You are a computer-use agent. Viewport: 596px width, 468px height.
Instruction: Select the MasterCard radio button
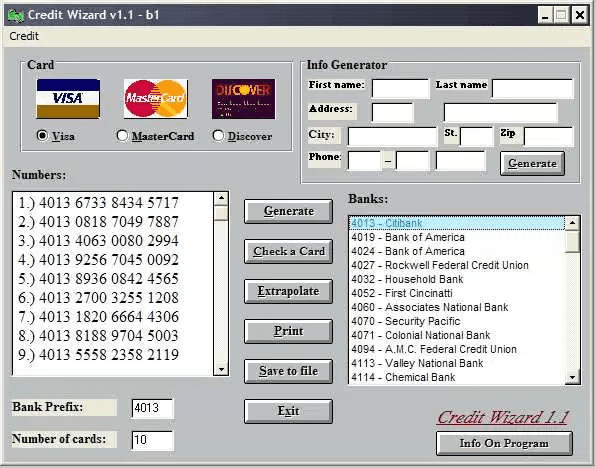(122, 135)
